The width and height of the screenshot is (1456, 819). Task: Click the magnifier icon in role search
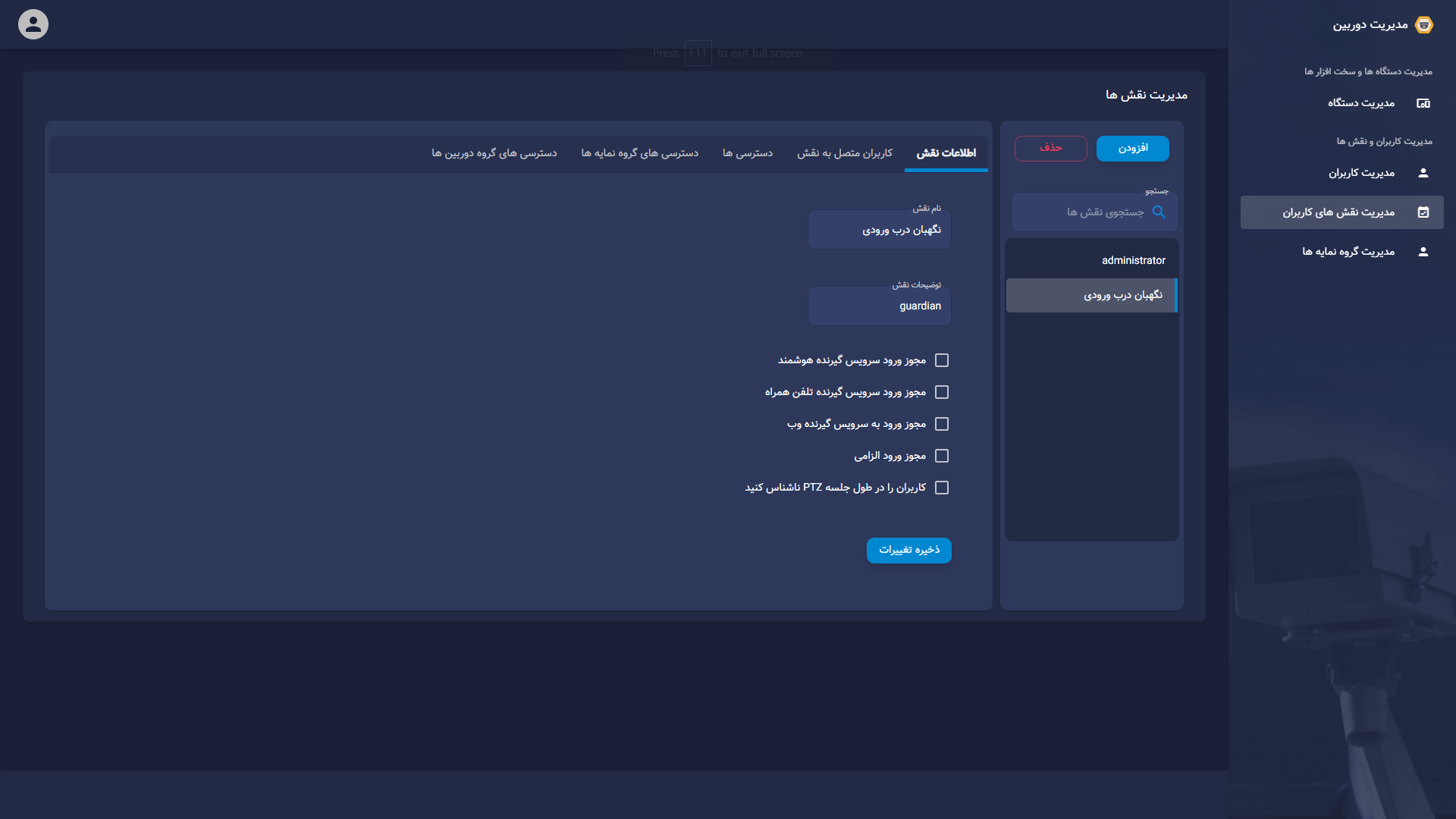coord(1159,212)
